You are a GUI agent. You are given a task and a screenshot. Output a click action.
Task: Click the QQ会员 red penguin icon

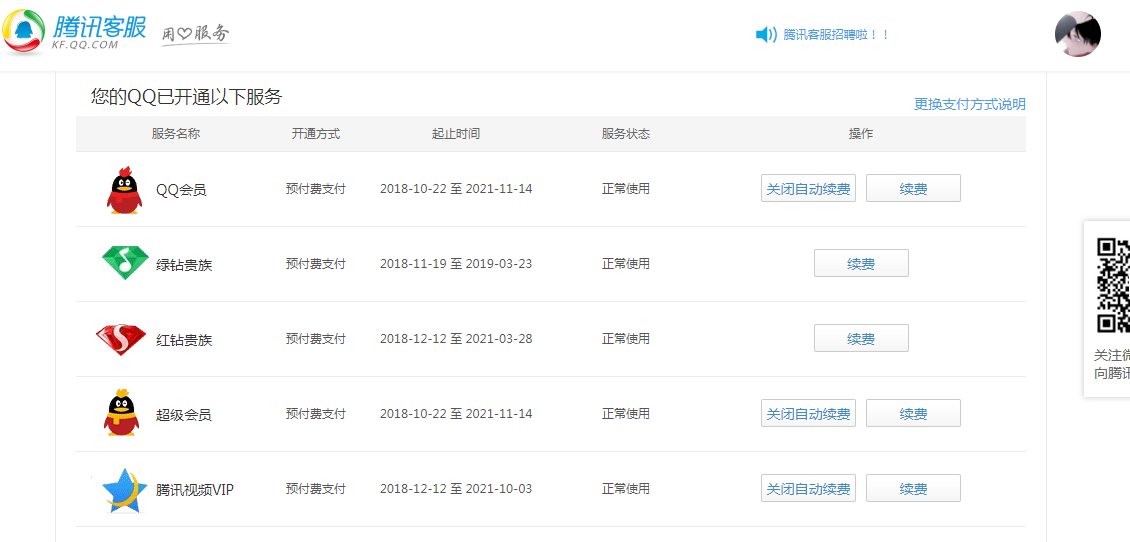124,191
